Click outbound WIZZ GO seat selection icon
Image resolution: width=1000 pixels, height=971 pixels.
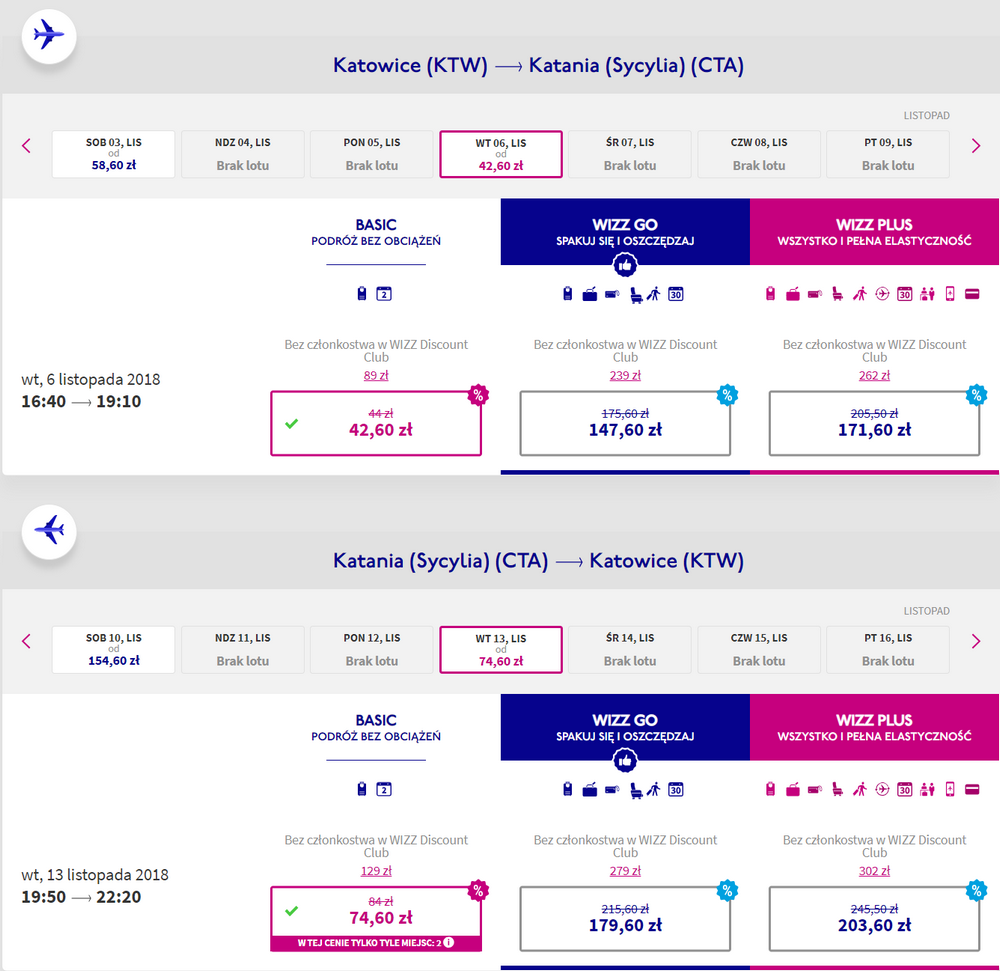(x=636, y=295)
